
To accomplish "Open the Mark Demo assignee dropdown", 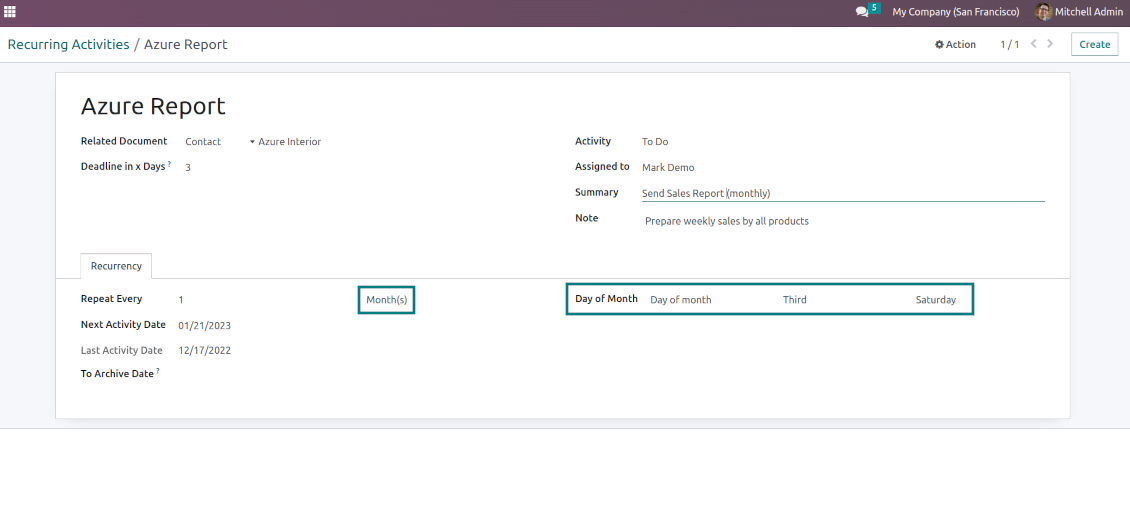I will point(668,167).
